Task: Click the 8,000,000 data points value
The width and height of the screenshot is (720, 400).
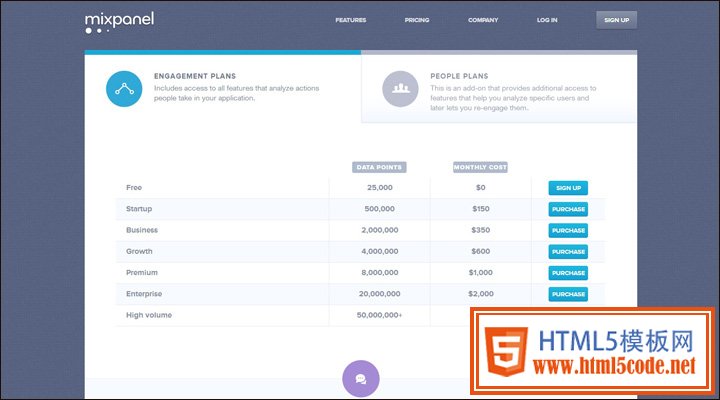Action: [380, 272]
